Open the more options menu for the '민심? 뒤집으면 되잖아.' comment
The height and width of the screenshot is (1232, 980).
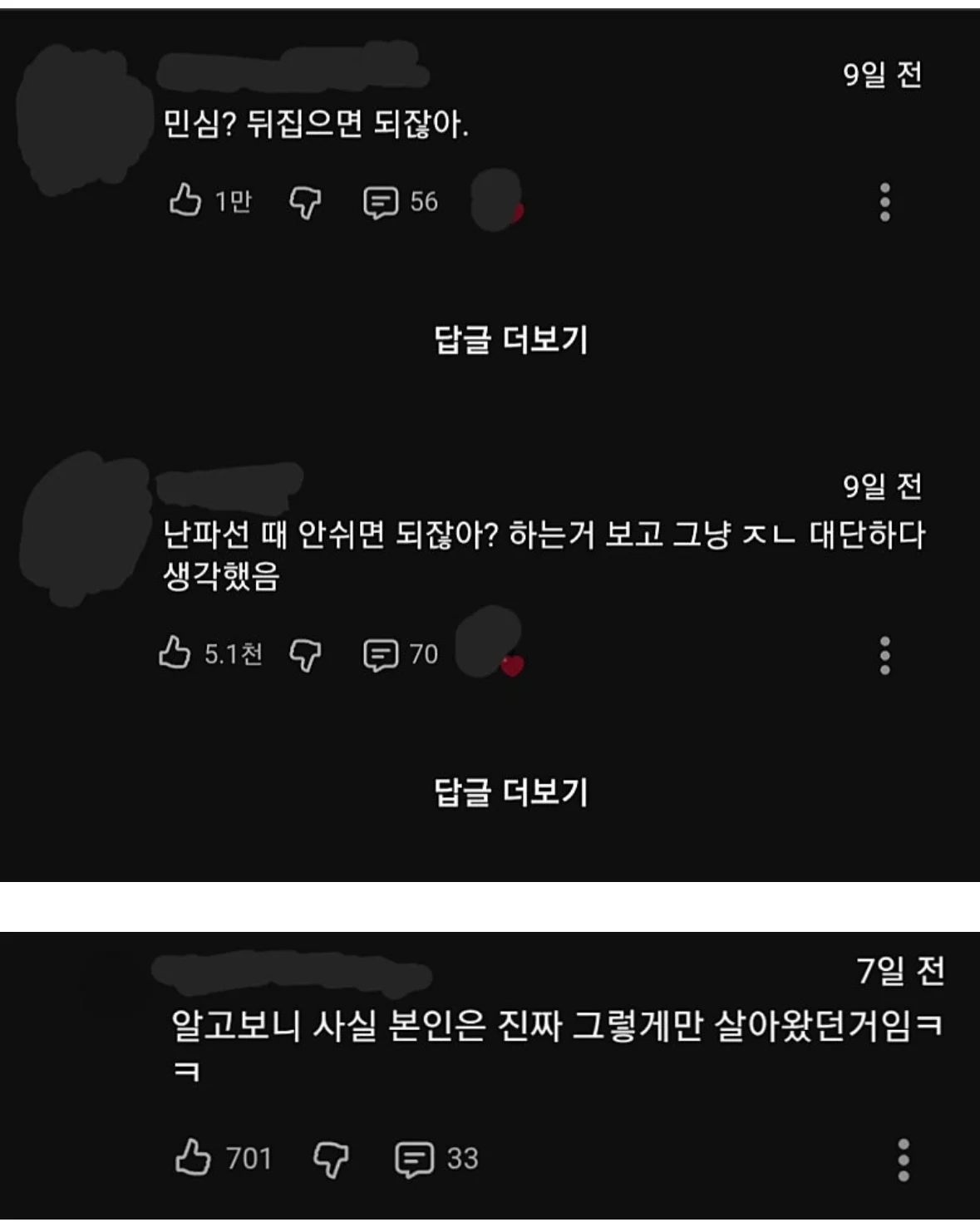885,202
